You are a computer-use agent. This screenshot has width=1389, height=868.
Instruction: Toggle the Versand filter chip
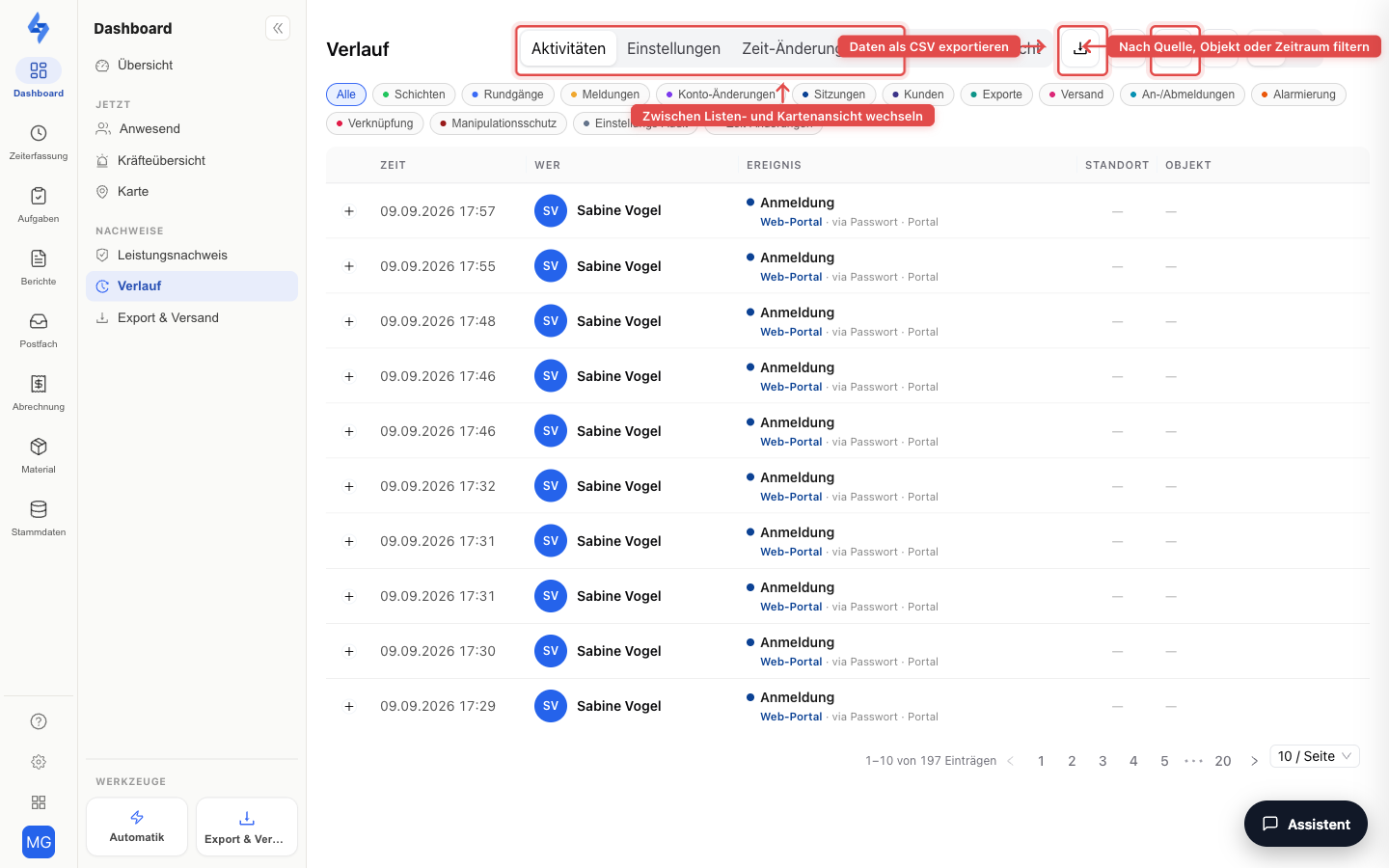click(x=1076, y=95)
